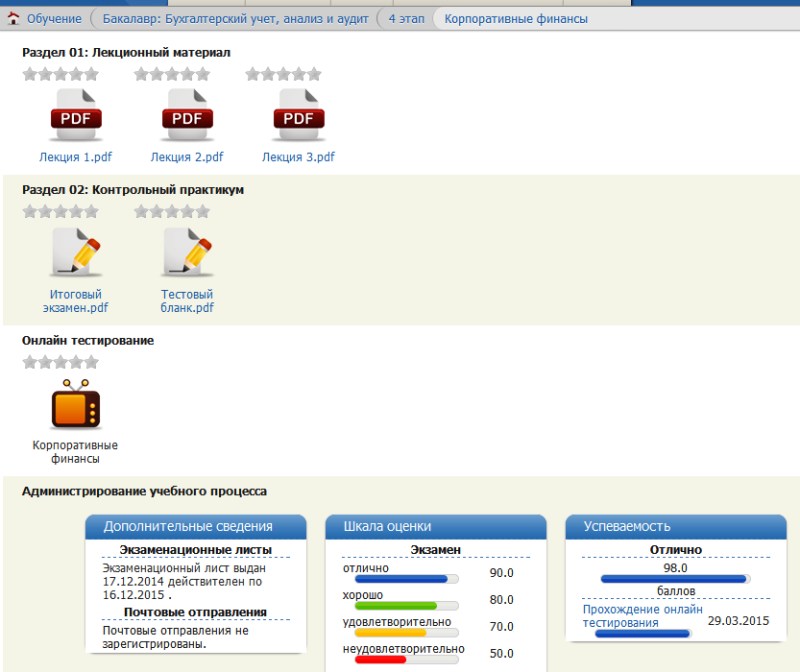The image size is (800, 672).
Task: Switch to the Корпоративные финансы breadcrumb tab
Action: pos(516,19)
